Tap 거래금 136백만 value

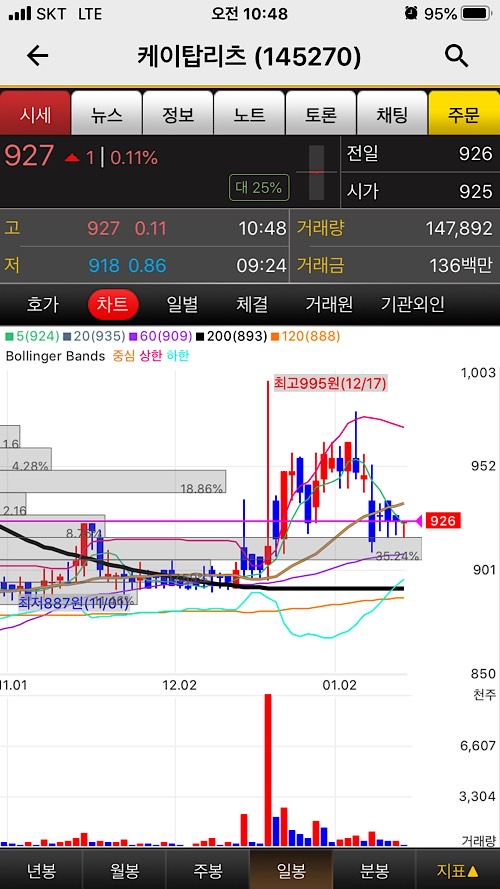tap(460, 265)
